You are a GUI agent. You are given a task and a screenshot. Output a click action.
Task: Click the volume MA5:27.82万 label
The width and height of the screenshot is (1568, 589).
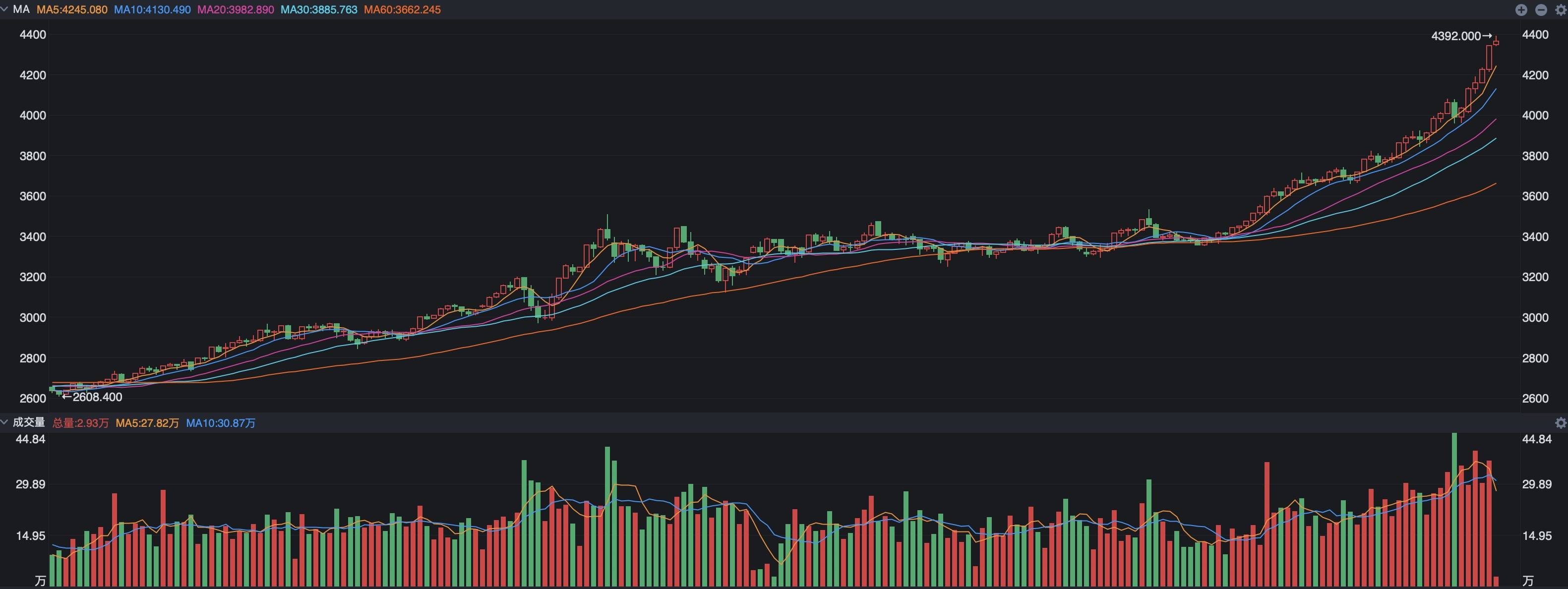pyautogui.click(x=147, y=423)
